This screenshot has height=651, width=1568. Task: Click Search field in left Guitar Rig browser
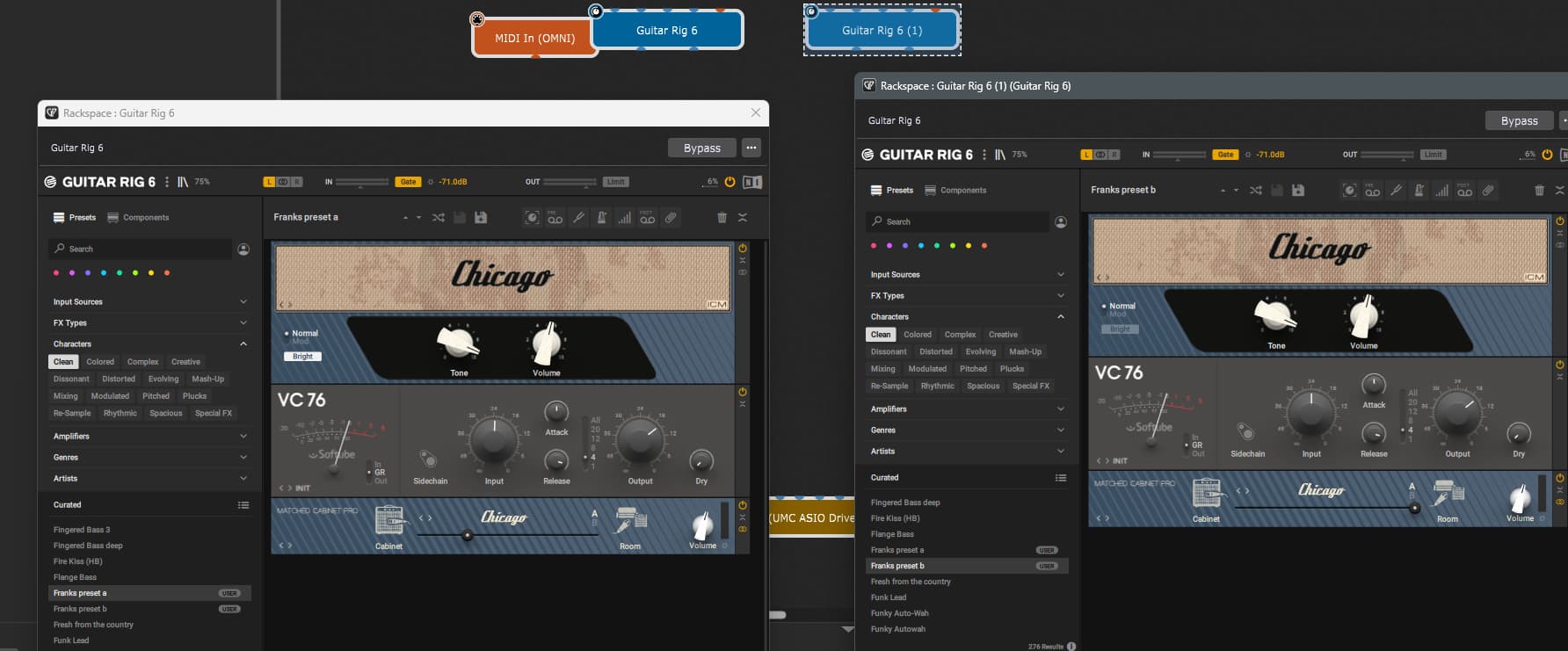pyautogui.click(x=141, y=250)
